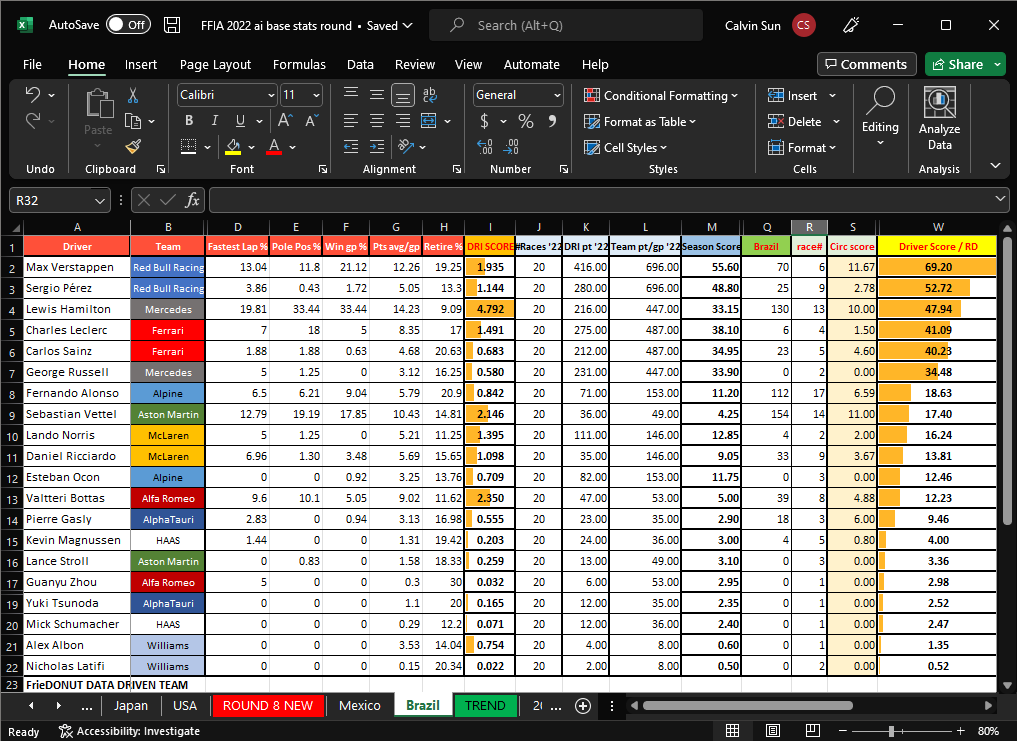1017x741 pixels.
Task: Click Decrease Decimal icon
Action: click(x=511, y=147)
